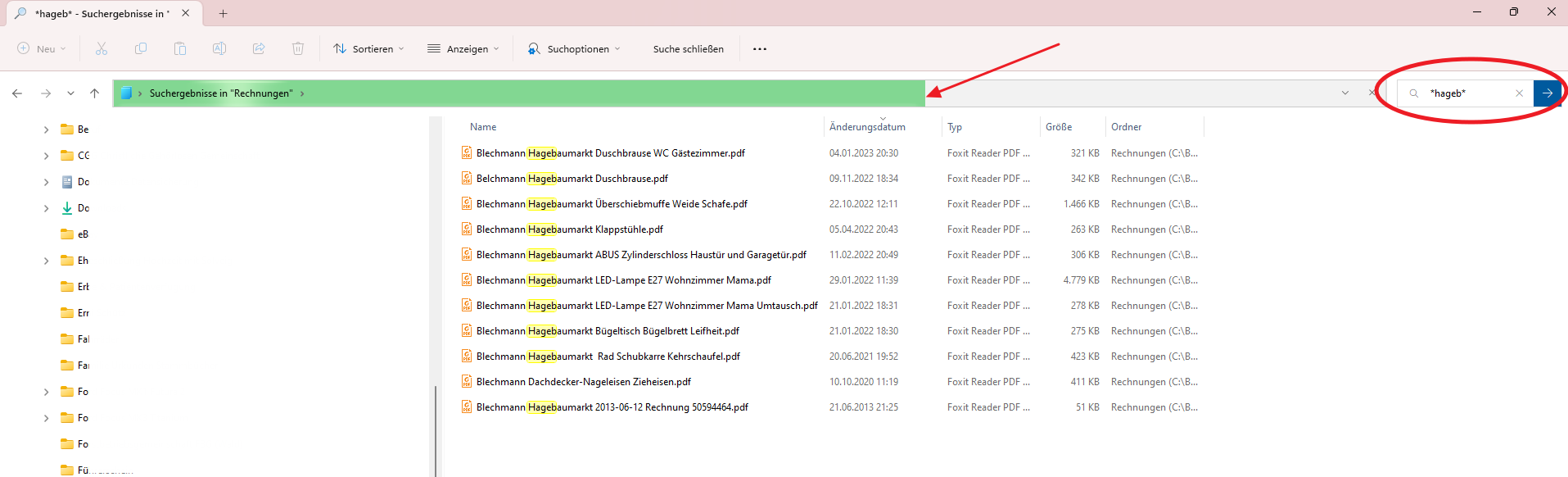
Task: Click the Delete trash icon
Action: pos(298,49)
